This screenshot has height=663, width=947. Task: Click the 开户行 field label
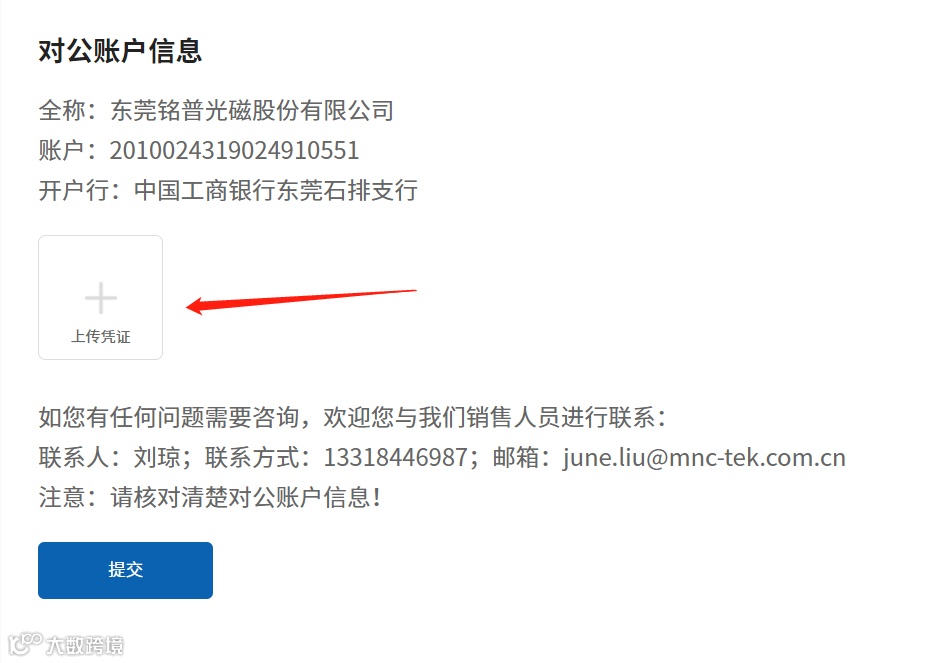click(x=74, y=190)
